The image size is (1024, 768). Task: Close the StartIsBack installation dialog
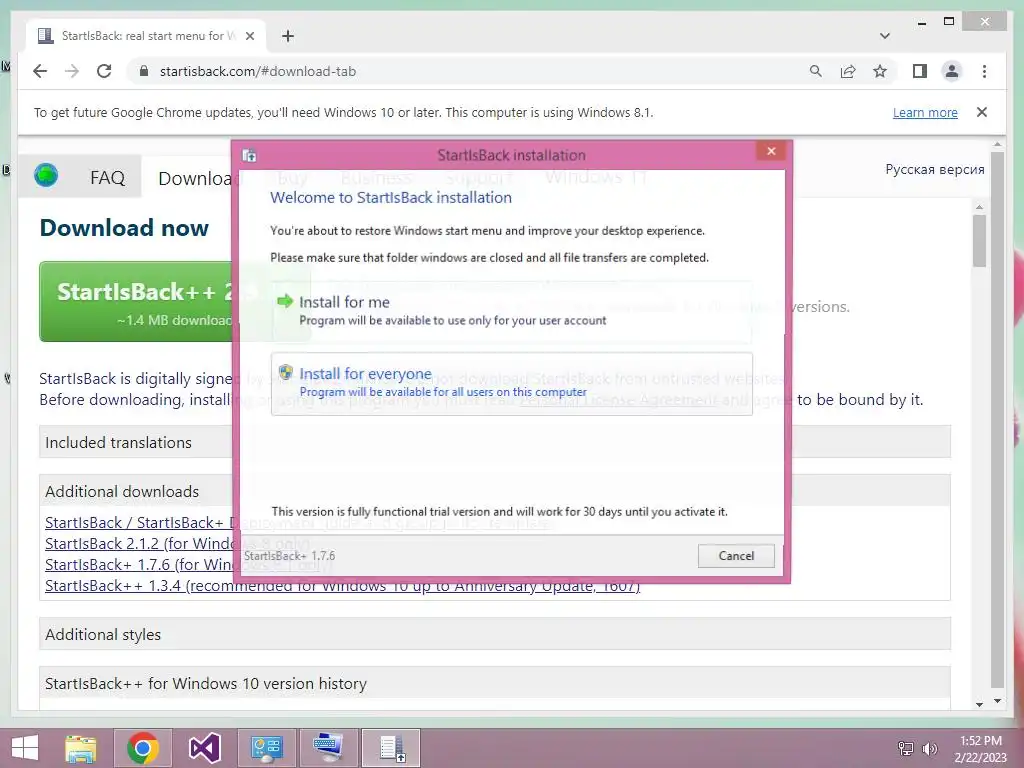tap(771, 151)
